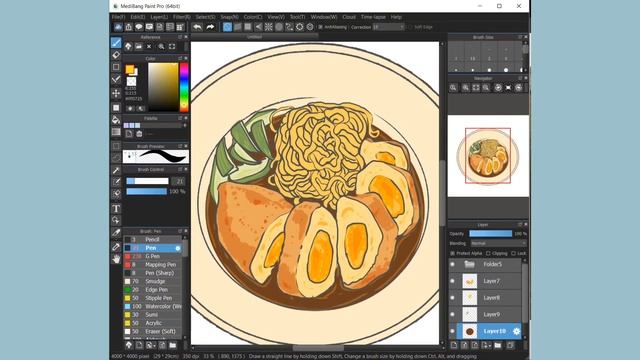Select the Smudge brush

coord(153,281)
